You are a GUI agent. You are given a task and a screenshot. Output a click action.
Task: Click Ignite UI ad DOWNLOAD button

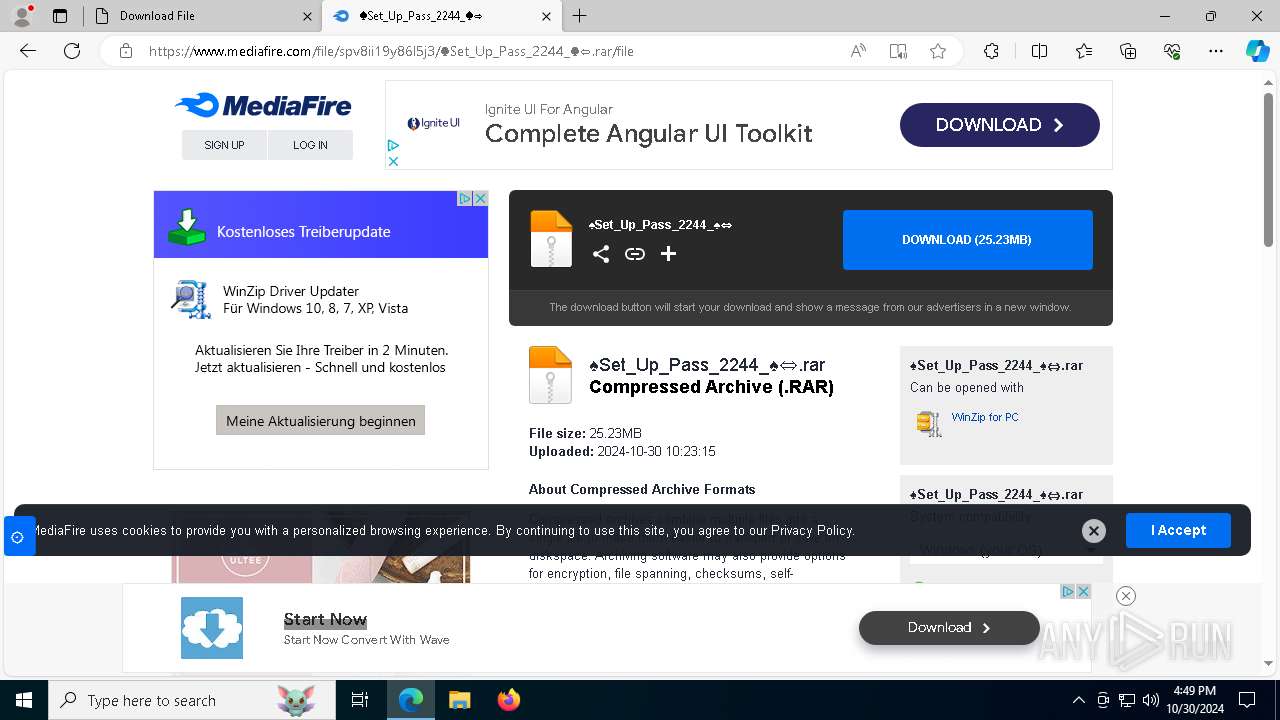tap(999, 125)
